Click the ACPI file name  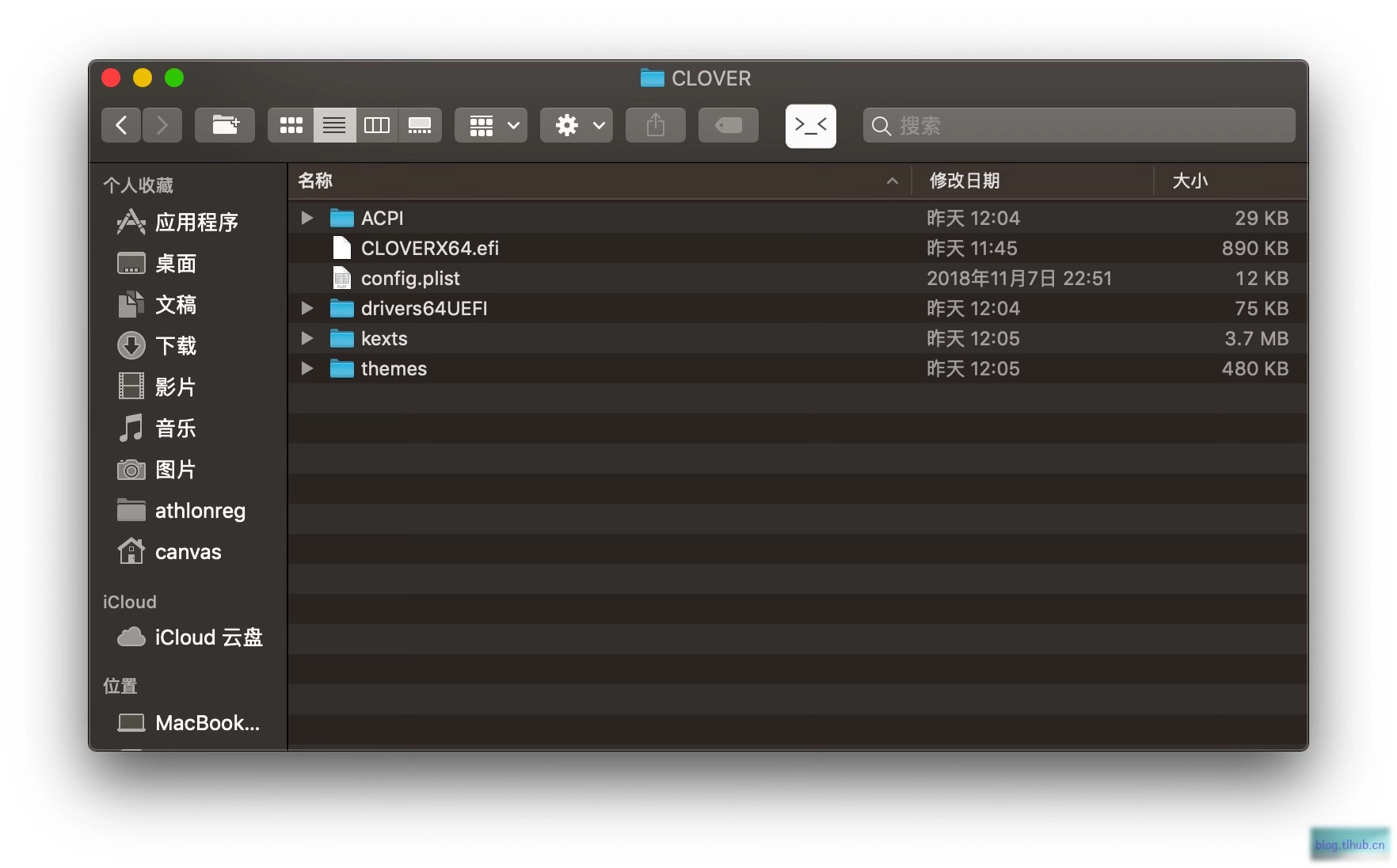tap(383, 218)
